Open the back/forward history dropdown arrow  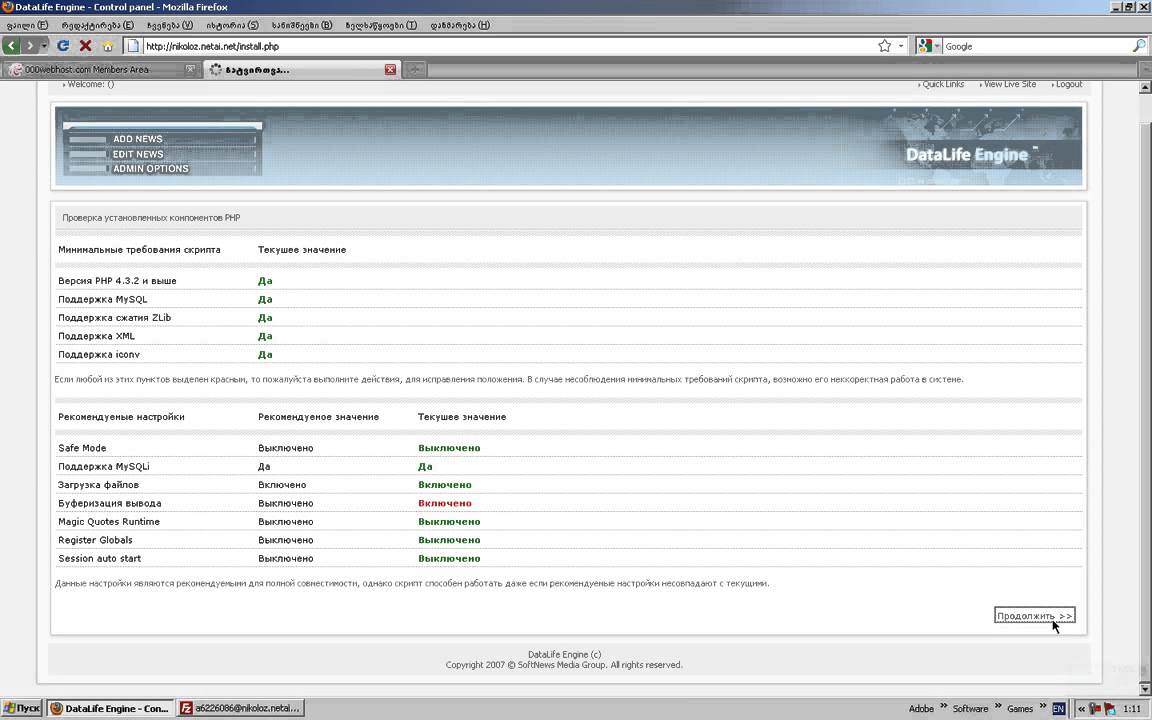(43, 46)
